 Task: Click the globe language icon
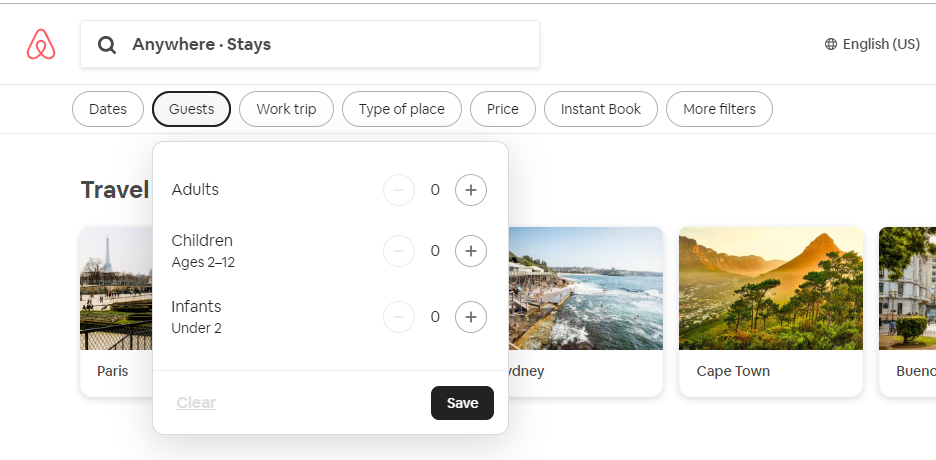(x=831, y=44)
